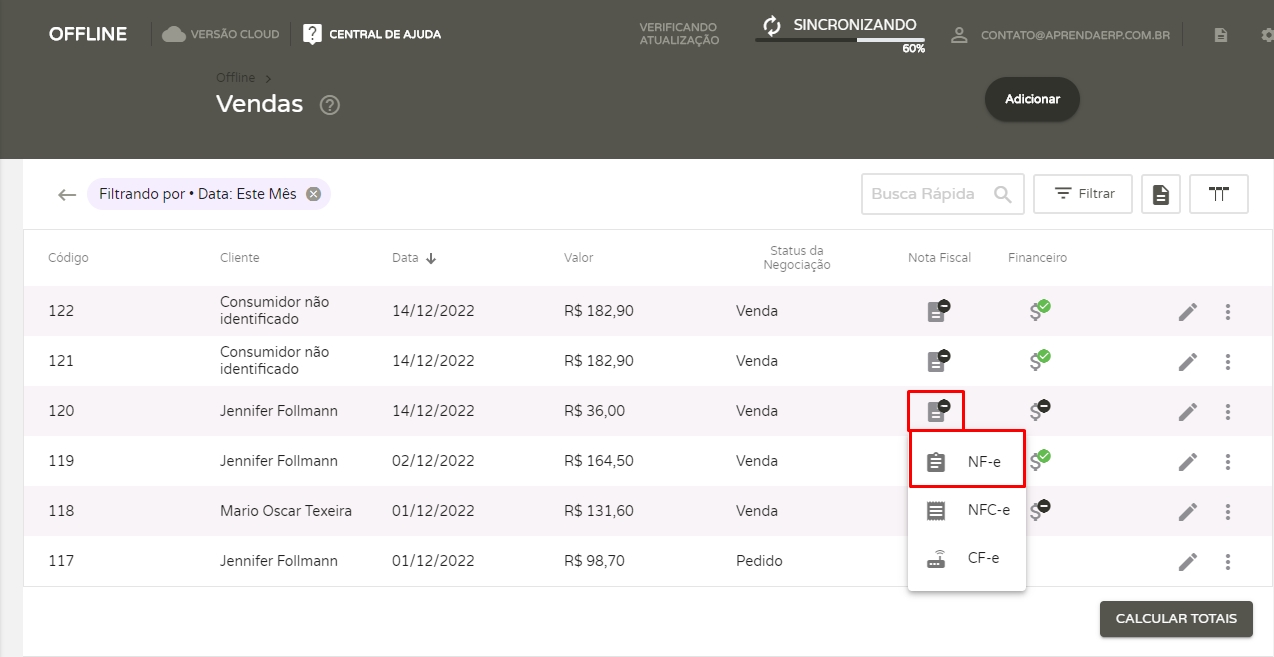This screenshot has height=657, width=1274.
Task: Click the help question mark beside Vendas
Action: (x=330, y=105)
